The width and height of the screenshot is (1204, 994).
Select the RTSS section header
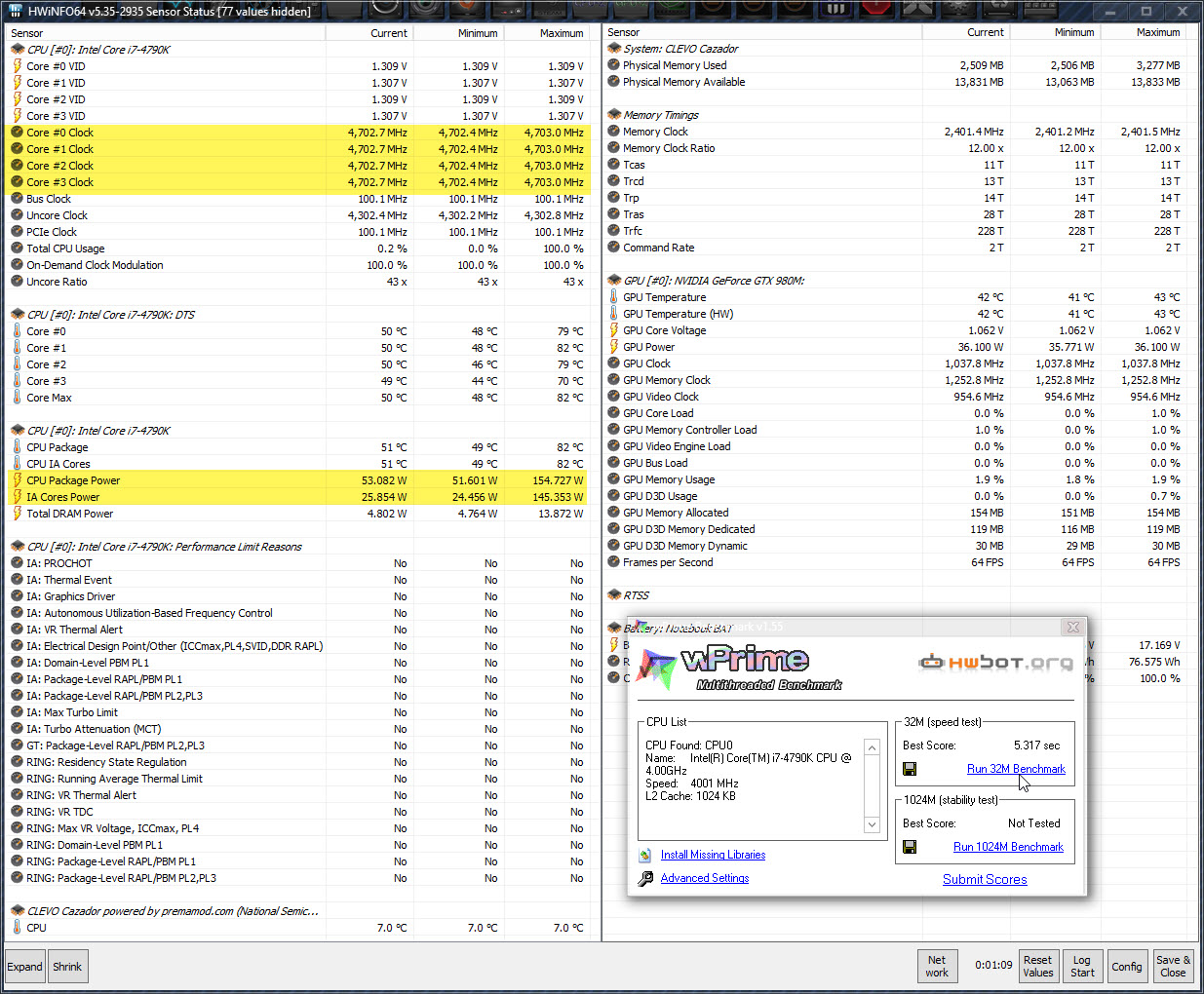click(x=636, y=595)
